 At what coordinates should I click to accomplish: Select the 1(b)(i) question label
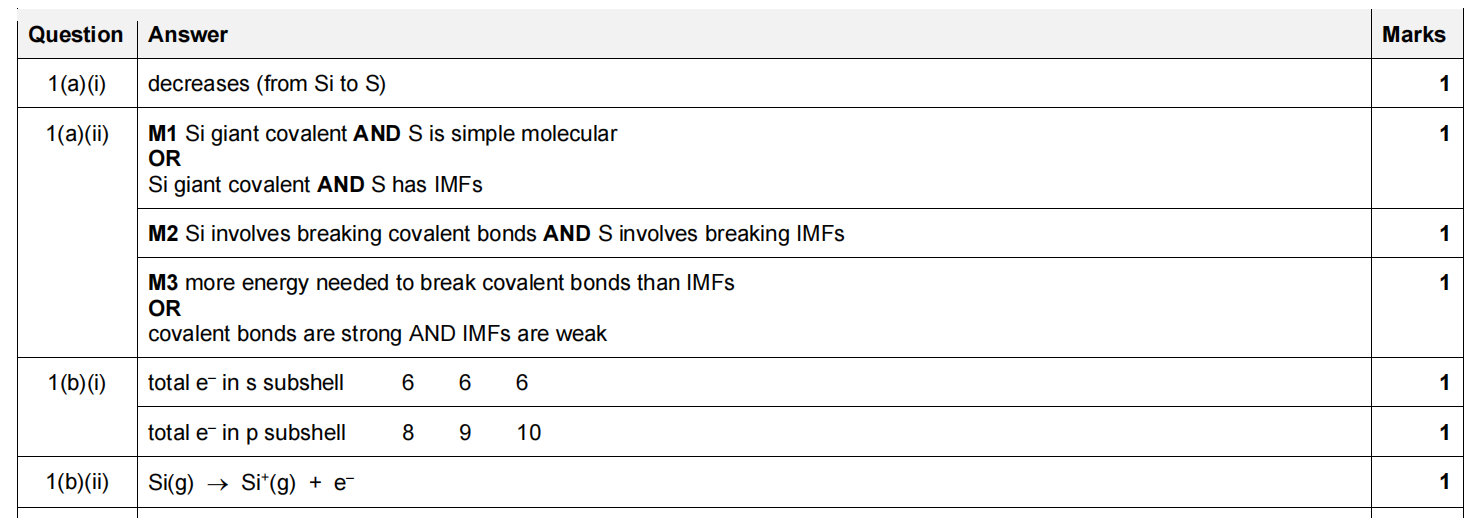pyautogui.click(x=77, y=383)
